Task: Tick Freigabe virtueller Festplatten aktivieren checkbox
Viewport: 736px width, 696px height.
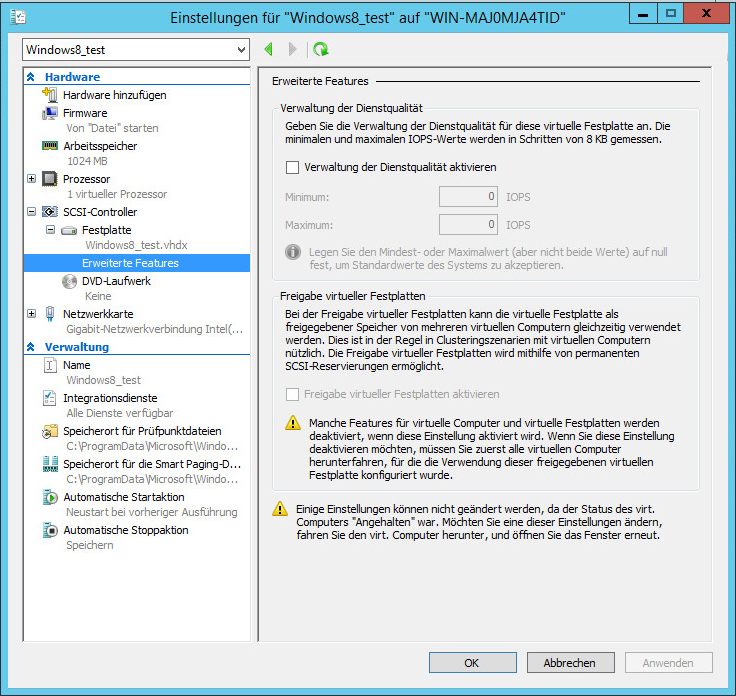Action: pyautogui.click(x=293, y=394)
